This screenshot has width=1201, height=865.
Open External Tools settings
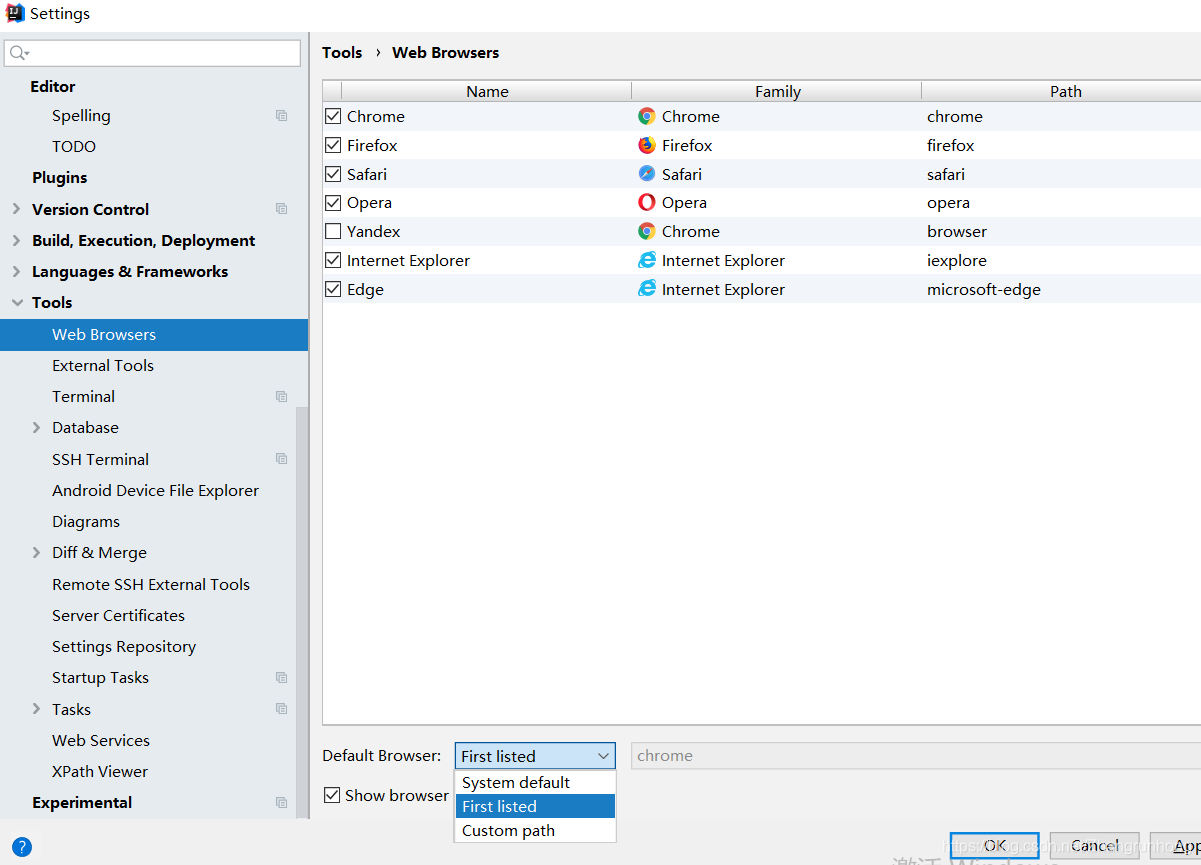[103, 365]
